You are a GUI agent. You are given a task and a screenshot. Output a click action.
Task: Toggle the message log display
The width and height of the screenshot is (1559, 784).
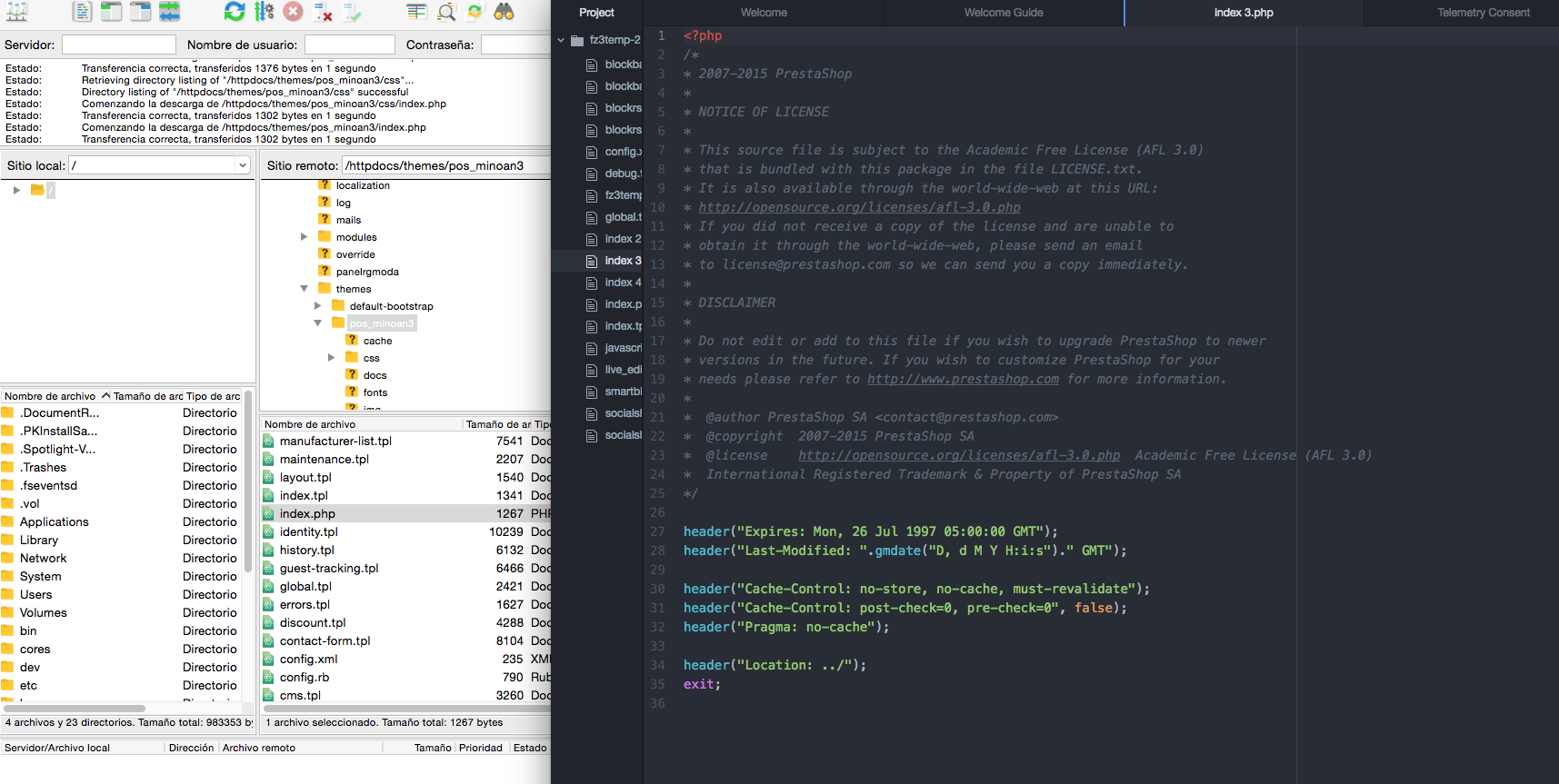(x=82, y=12)
